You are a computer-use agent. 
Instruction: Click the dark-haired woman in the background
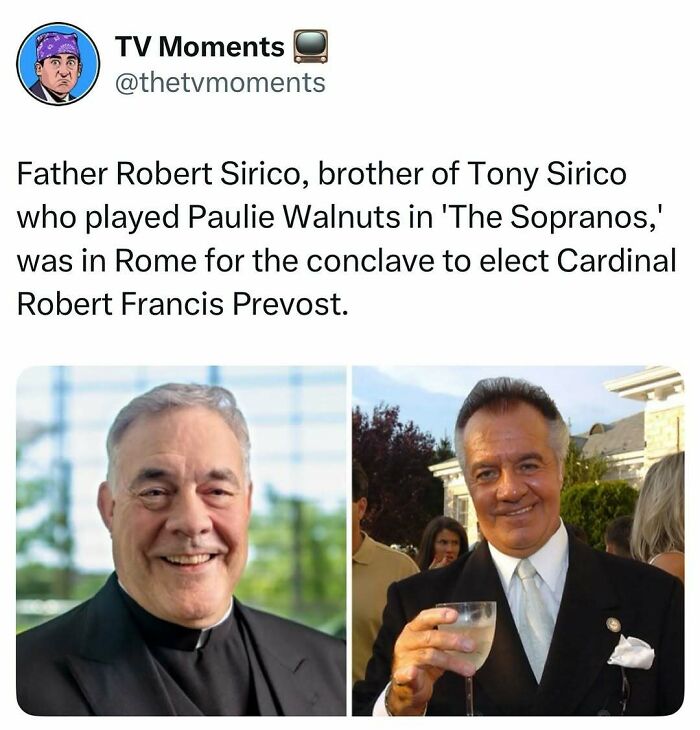click(441, 545)
